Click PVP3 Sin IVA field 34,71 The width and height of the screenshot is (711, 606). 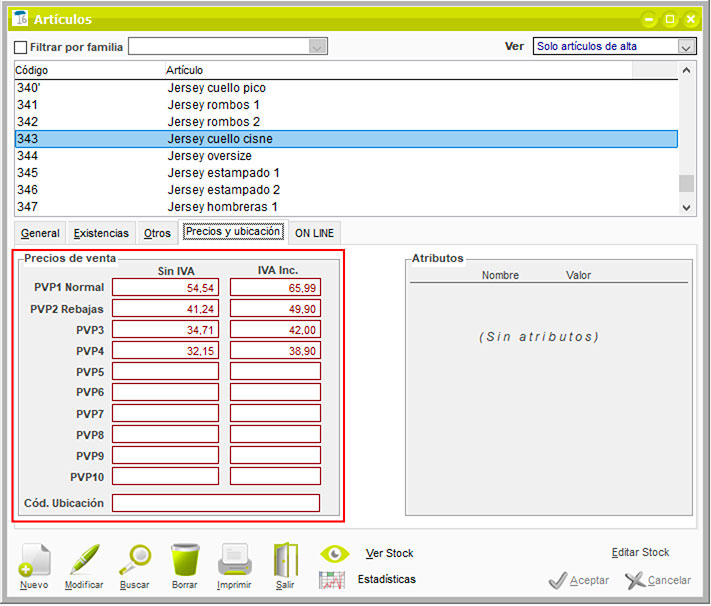(x=166, y=329)
